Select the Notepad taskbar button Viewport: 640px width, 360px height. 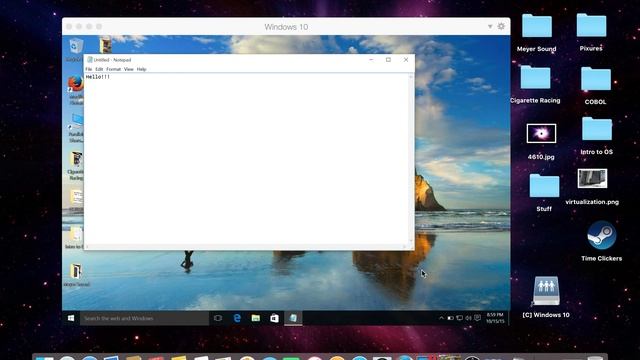pyautogui.click(x=293, y=318)
